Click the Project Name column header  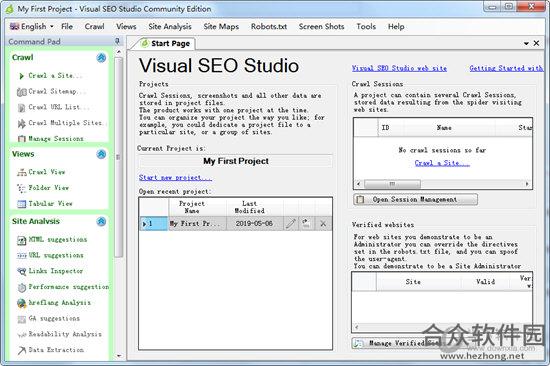pos(197,207)
